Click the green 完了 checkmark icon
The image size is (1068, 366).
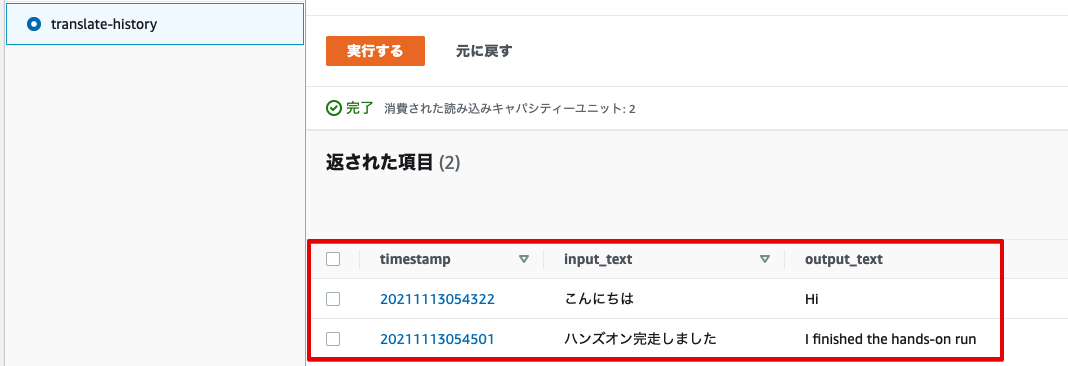pos(333,108)
